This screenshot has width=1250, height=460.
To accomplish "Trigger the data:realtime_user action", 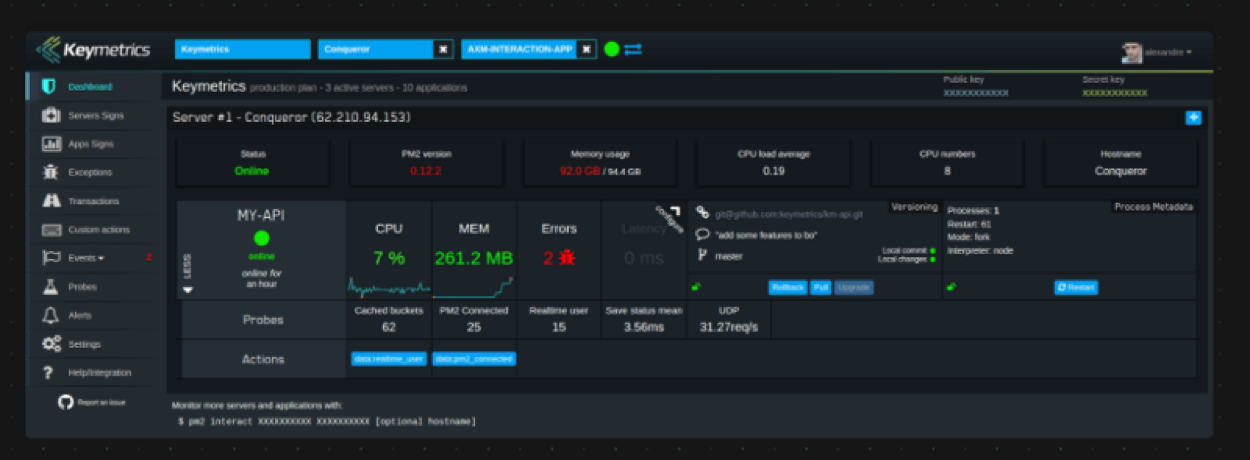I will (389, 358).
